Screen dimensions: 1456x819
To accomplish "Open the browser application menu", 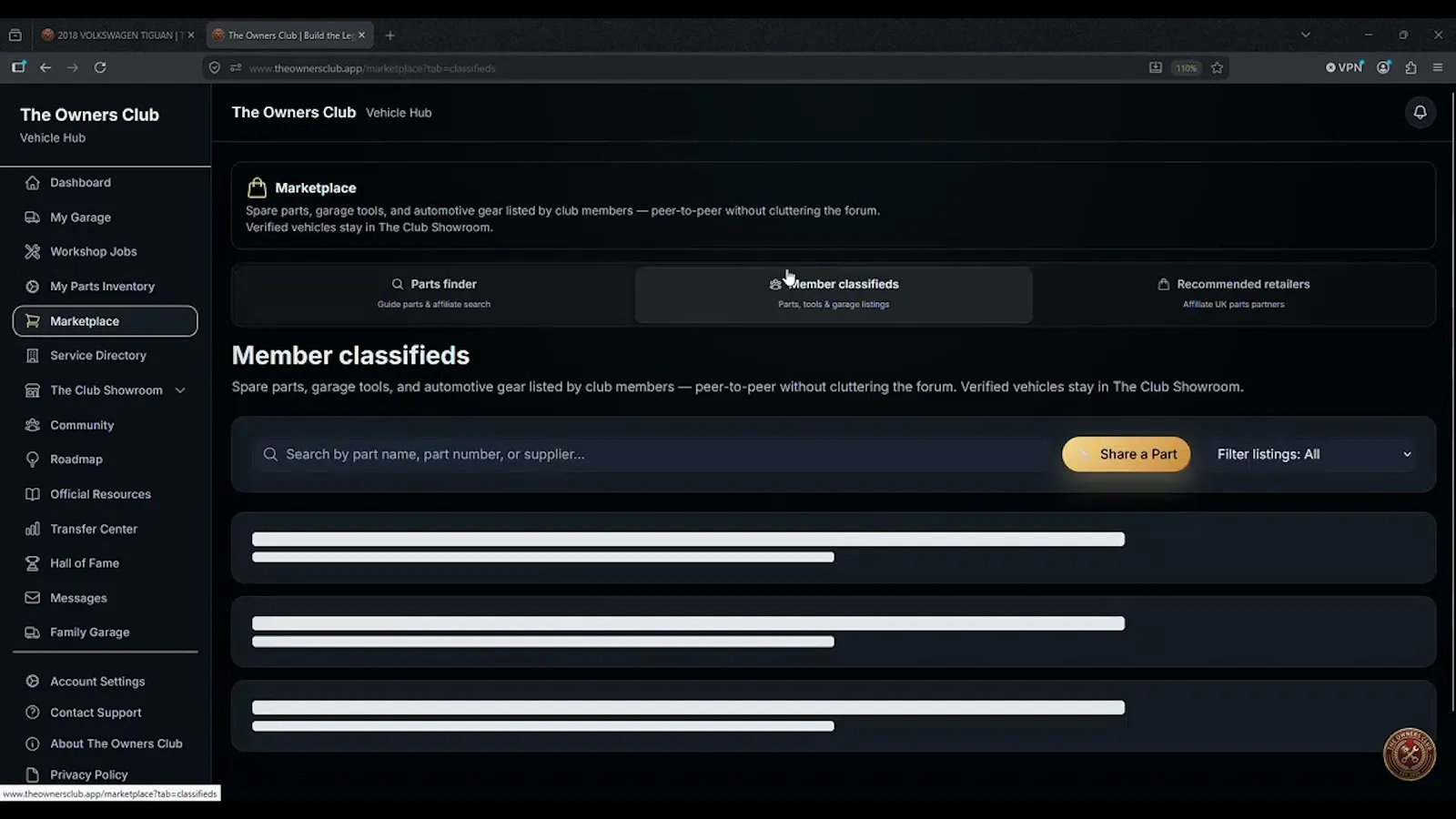I will click(x=1438, y=67).
